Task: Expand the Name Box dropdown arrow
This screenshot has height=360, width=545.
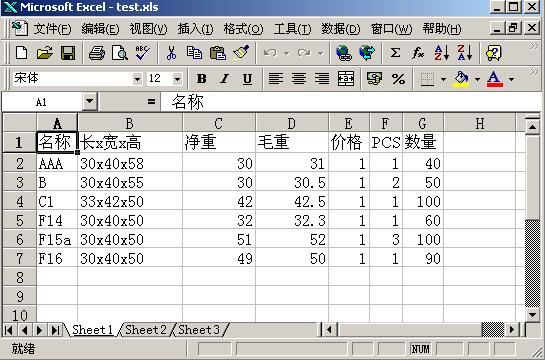Action: click(x=90, y=101)
